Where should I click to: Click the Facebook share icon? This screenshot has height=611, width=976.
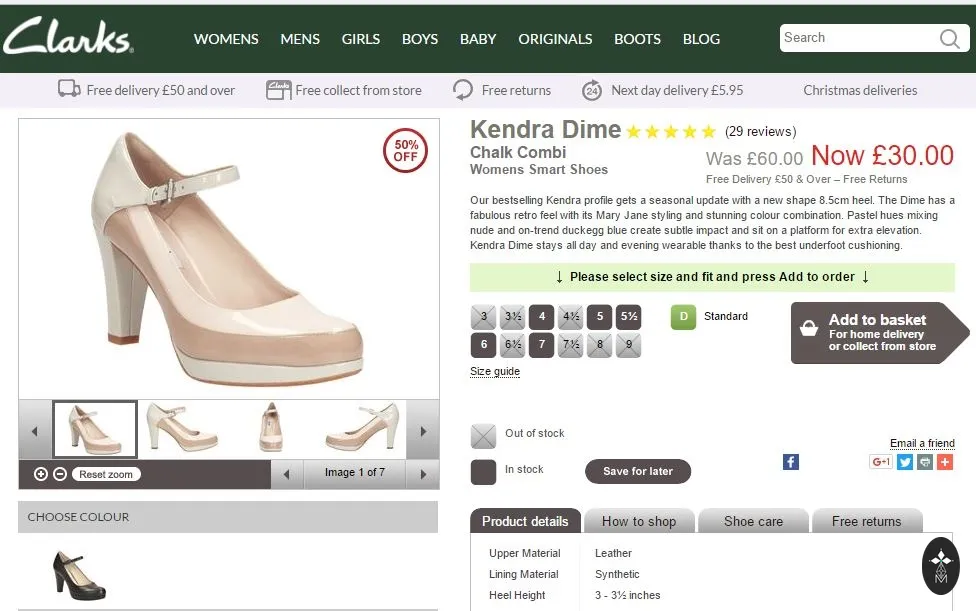coord(791,462)
